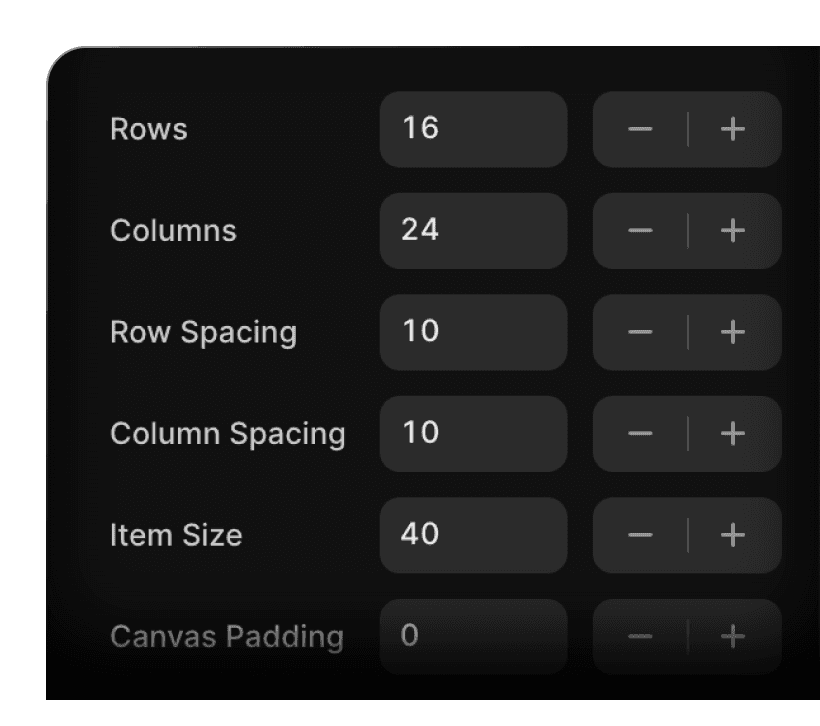Decrease the Rows value with the minus button

(641, 129)
